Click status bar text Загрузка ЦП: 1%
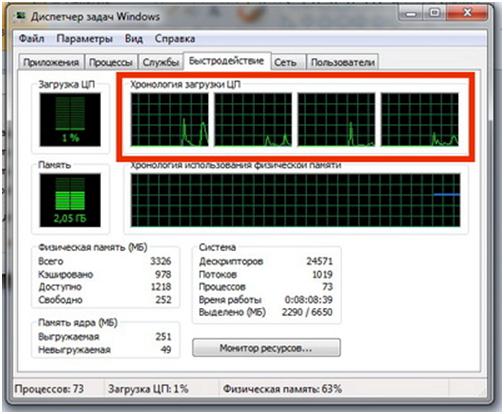The width and height of the screenshot is (504, 414). pos(148,389)
